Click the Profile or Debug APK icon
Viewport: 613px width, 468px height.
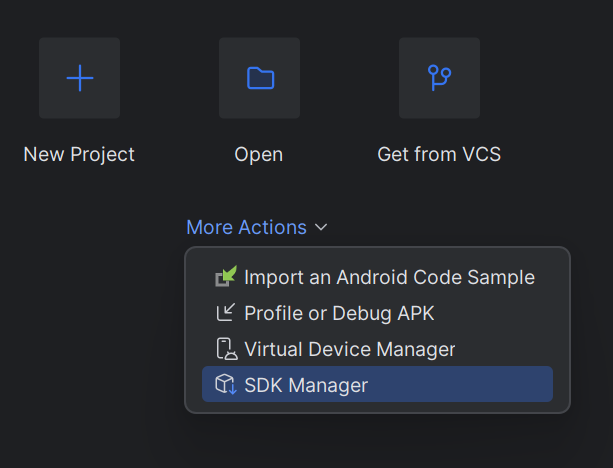click(x=226, y=313)
